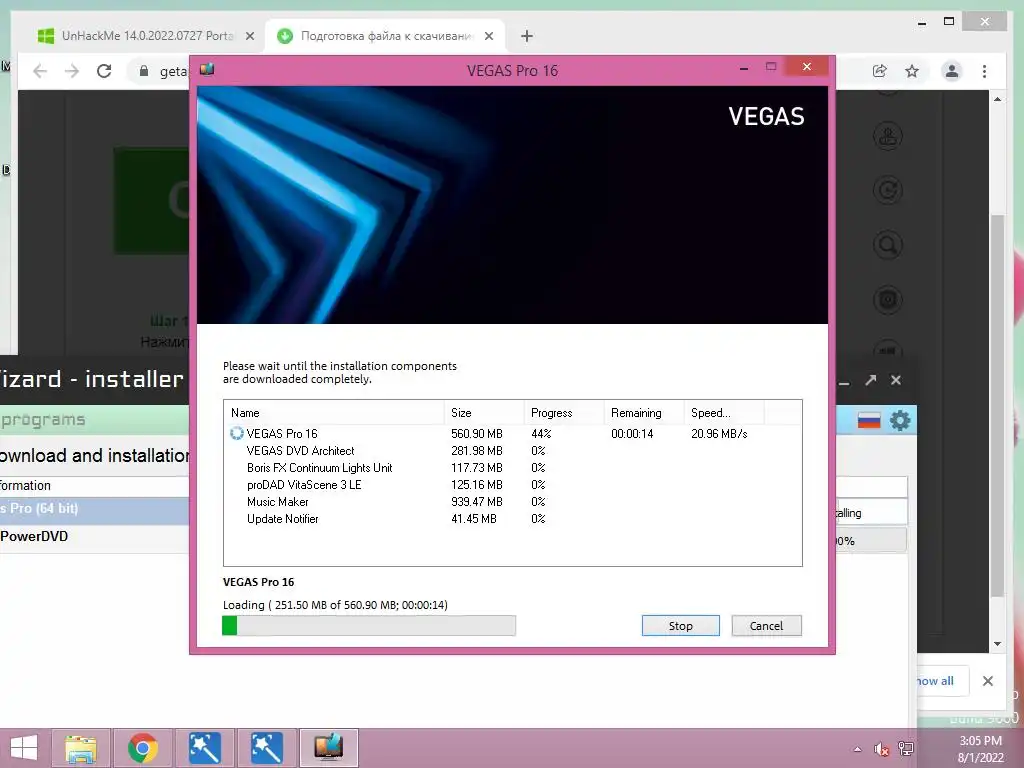This screenshot has width=1024, height=768.
Task: Open the Windows Start button
Action: coord(24,748)
